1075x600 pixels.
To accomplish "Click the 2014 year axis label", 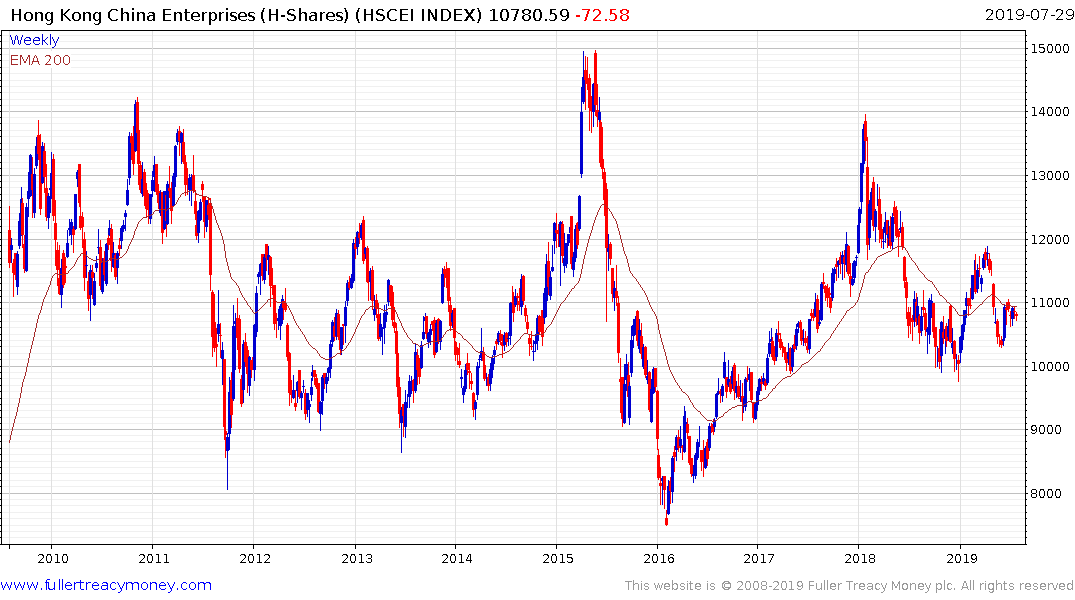I will tap(457, 558).
